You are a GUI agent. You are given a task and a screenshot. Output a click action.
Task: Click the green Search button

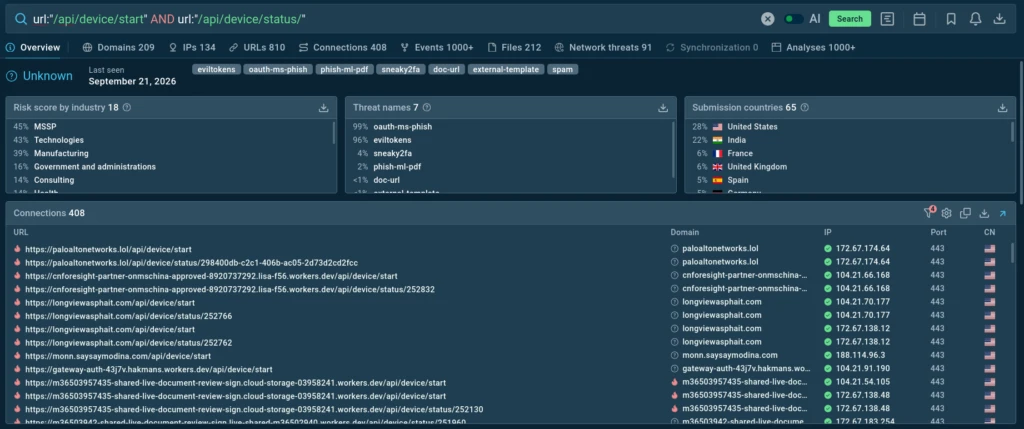pos(850,19)
